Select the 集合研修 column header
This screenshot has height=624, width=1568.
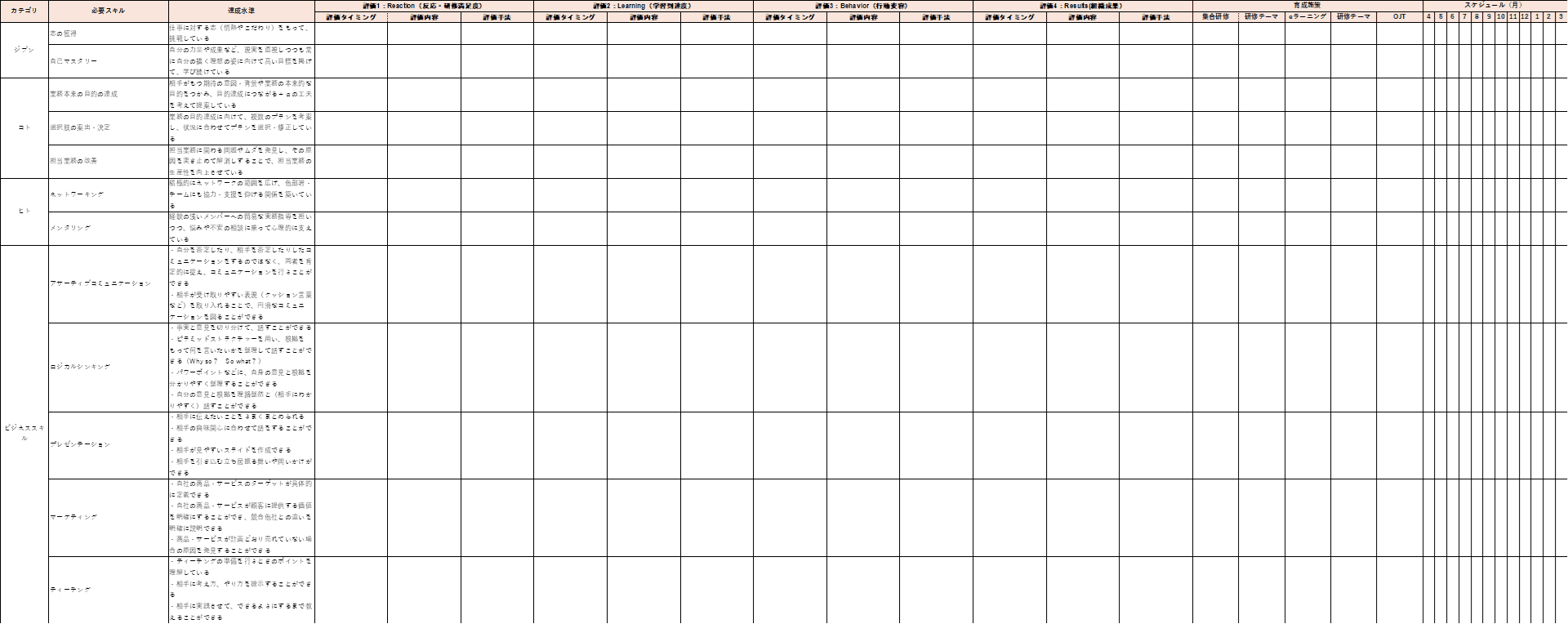[1215, 17]
